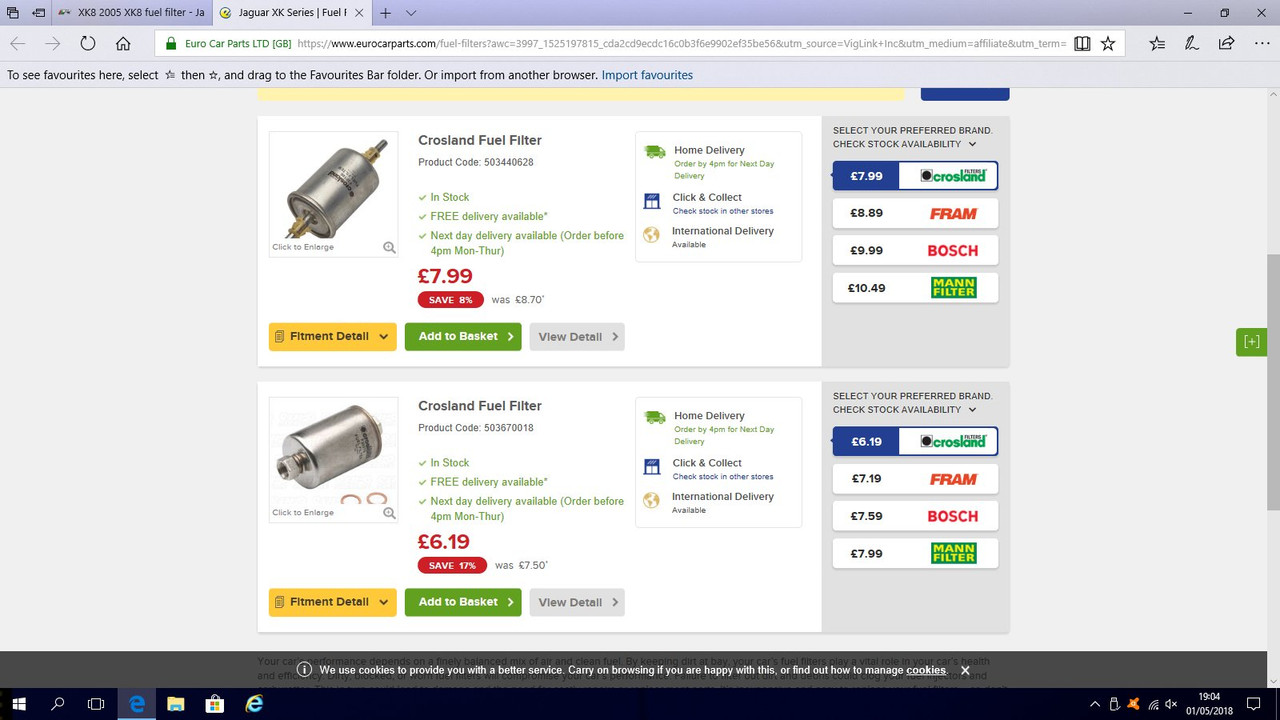Expand the Fitment Detail dropdown for the first filter
This screenshot has height=720, width=1280.
pos(332,336)
